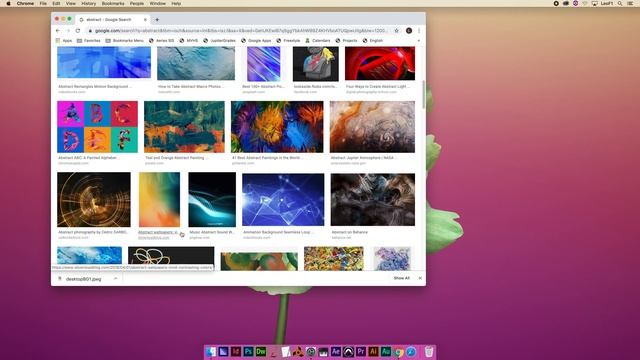The width and height of the screenshot is (640, 360).
Task: Open the Bookmarks menu in menu bar
Action: [113, 3]
